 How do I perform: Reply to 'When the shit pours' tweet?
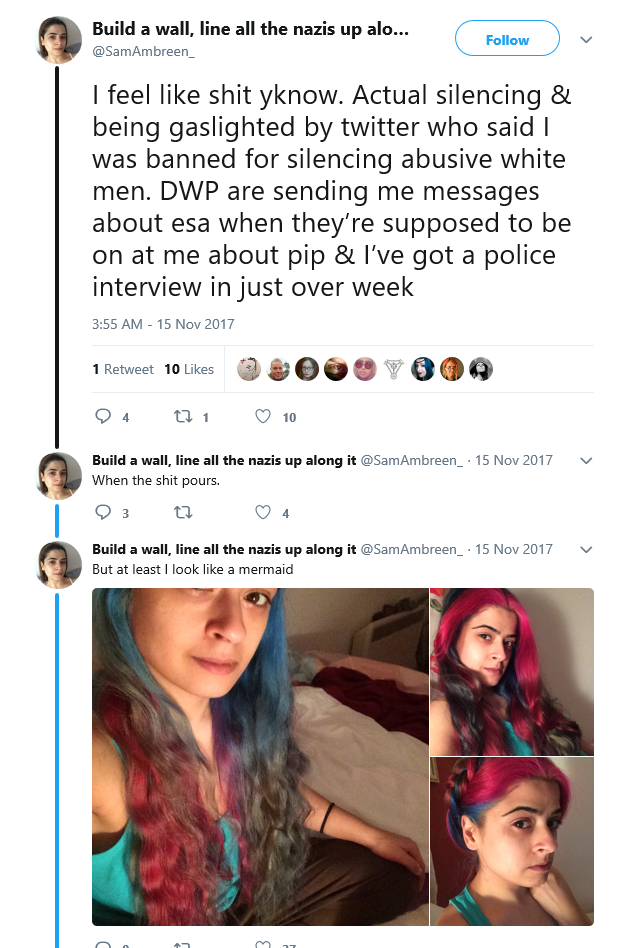(103, 513)
